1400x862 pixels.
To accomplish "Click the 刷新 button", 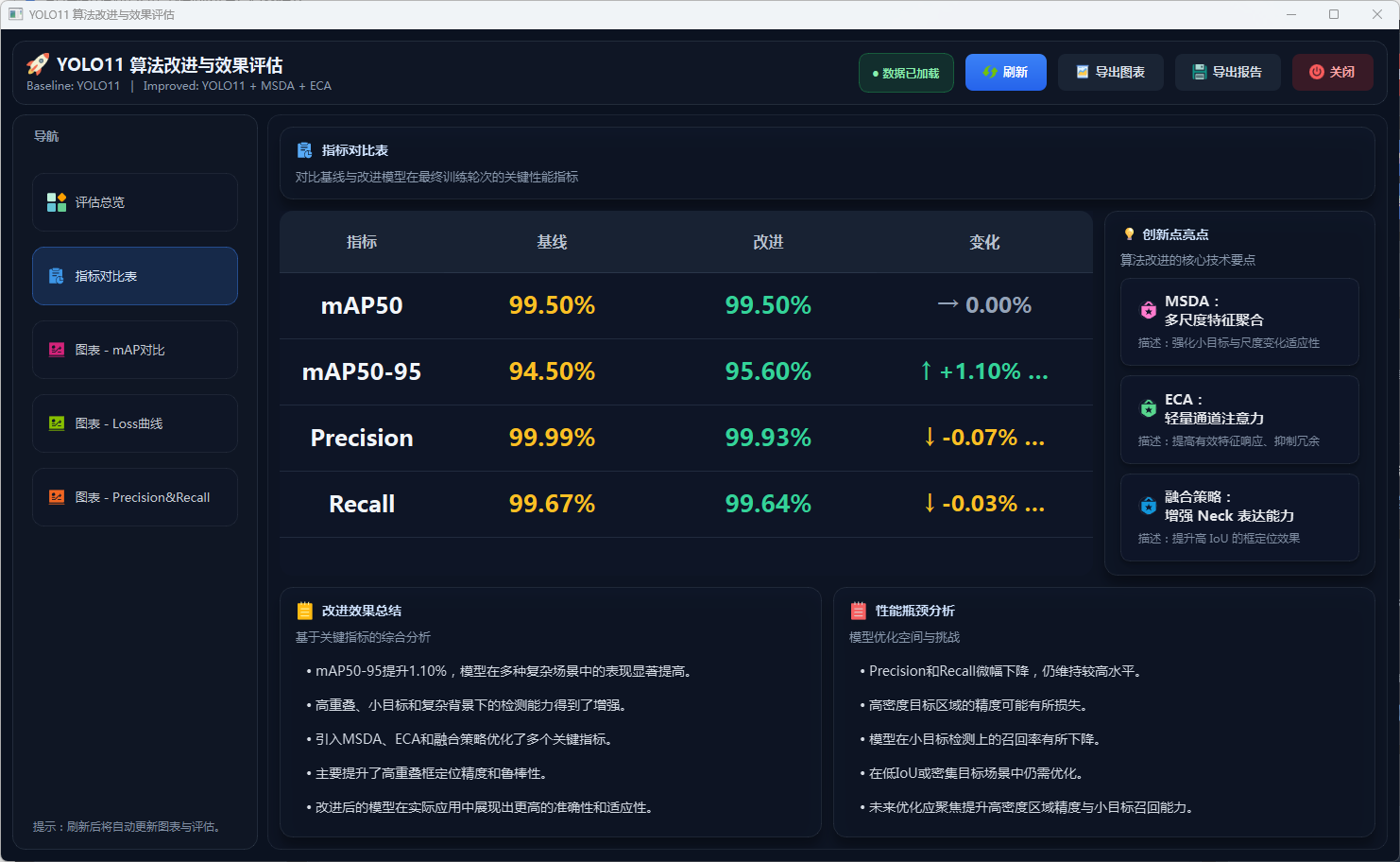I will tap(1006, 72).
